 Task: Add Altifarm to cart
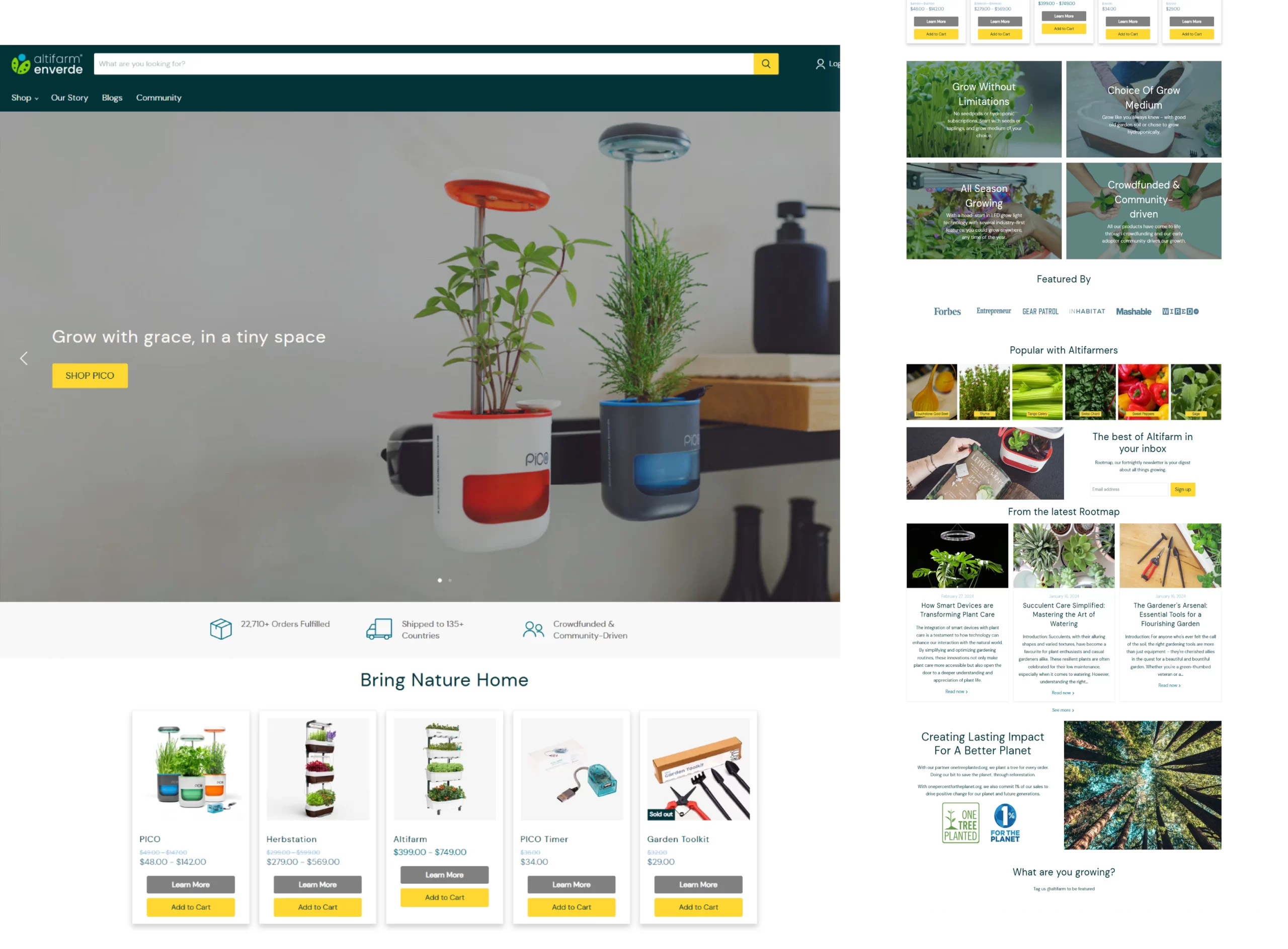tap(444, 897)
